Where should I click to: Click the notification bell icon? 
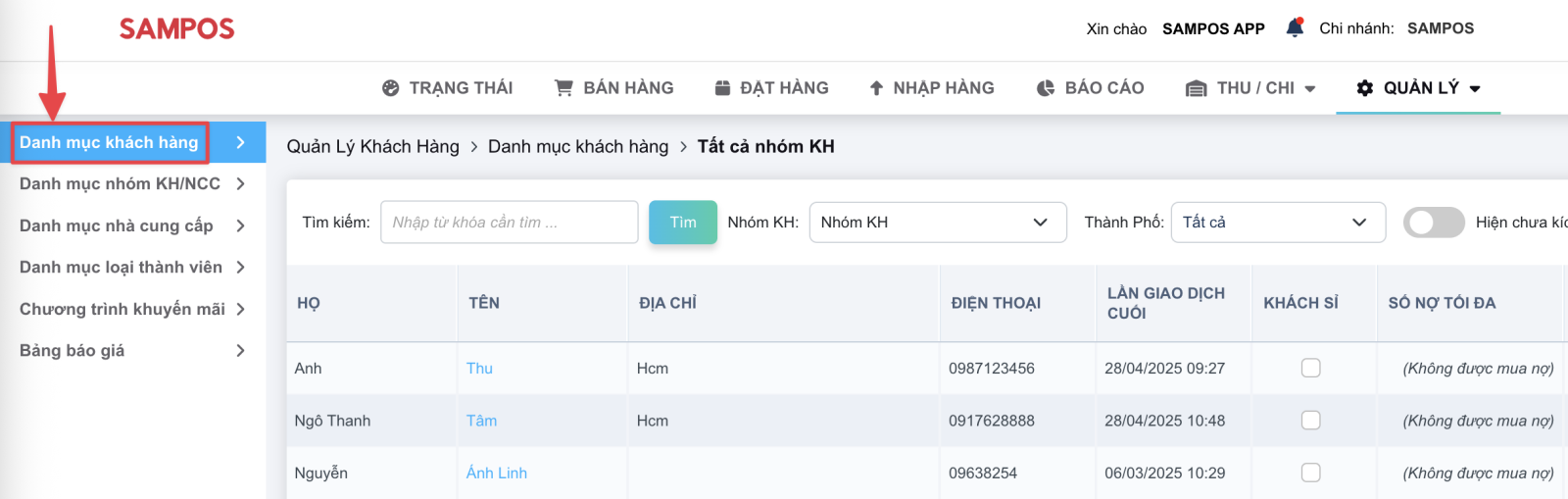(1295, 27)
